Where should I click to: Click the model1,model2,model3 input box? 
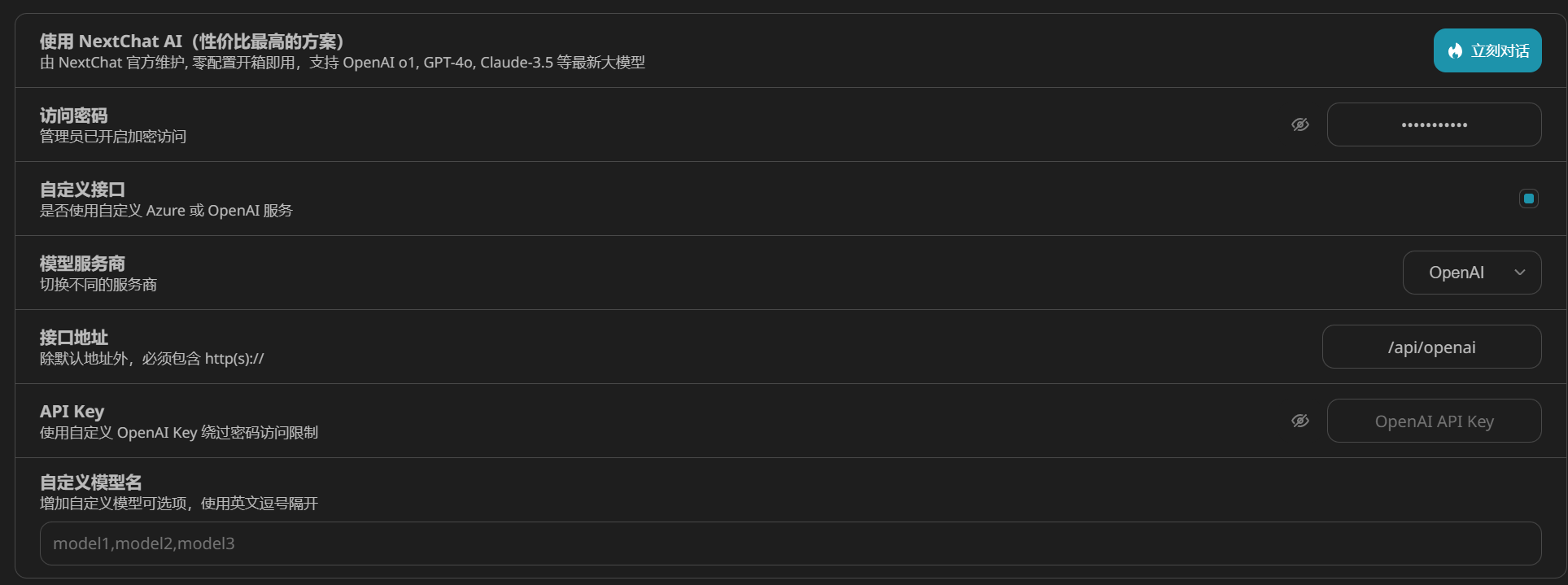791,544
